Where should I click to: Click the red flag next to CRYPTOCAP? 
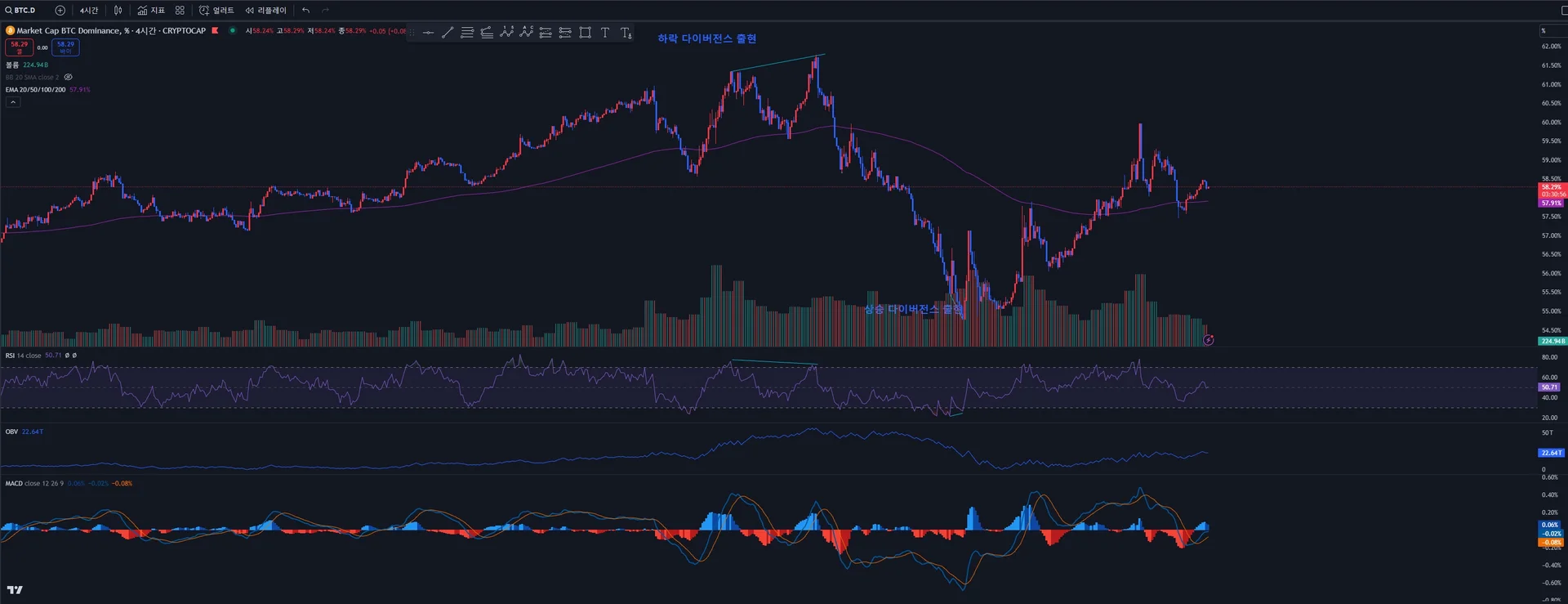tap(215, 30)
